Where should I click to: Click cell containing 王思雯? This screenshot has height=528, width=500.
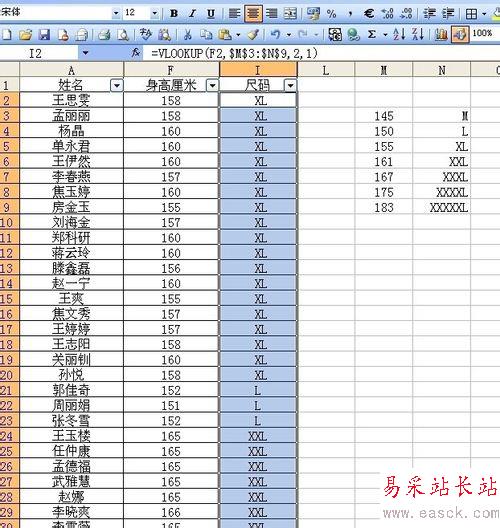click(x=71, y=100)
